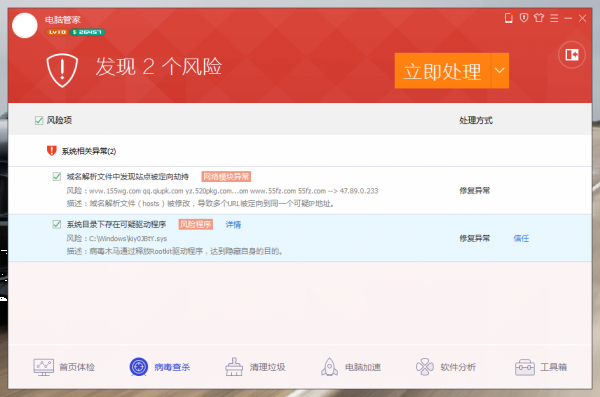
Task: Switch to 工具箱 tab label
Action: [x=554, y=367]
